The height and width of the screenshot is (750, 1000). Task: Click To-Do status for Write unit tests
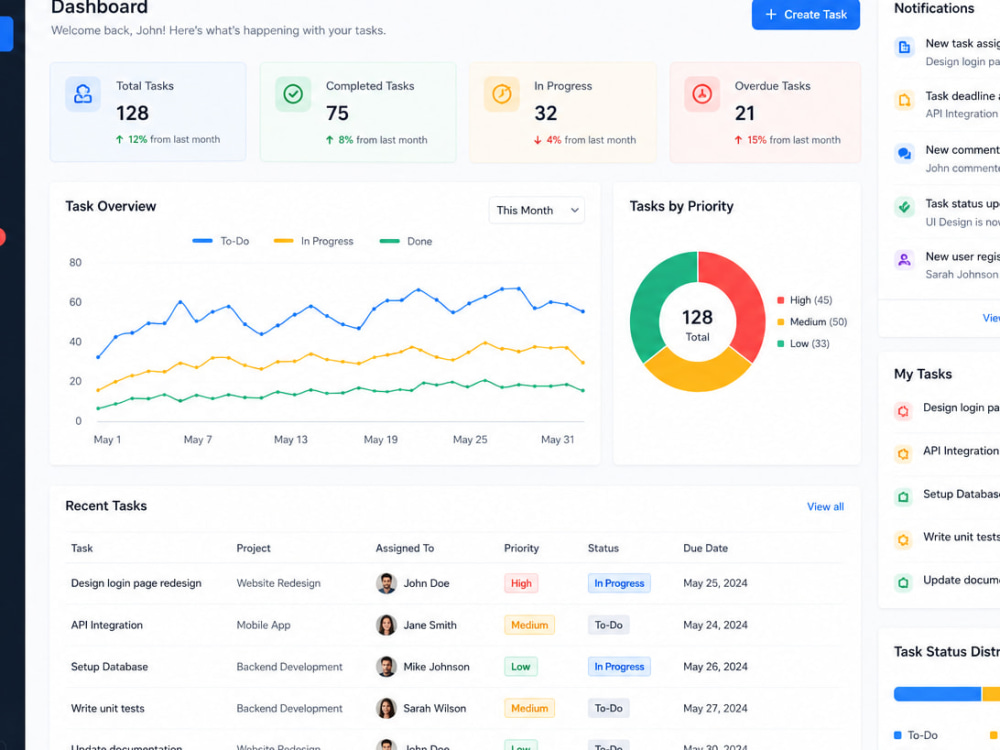click(608, 708)
